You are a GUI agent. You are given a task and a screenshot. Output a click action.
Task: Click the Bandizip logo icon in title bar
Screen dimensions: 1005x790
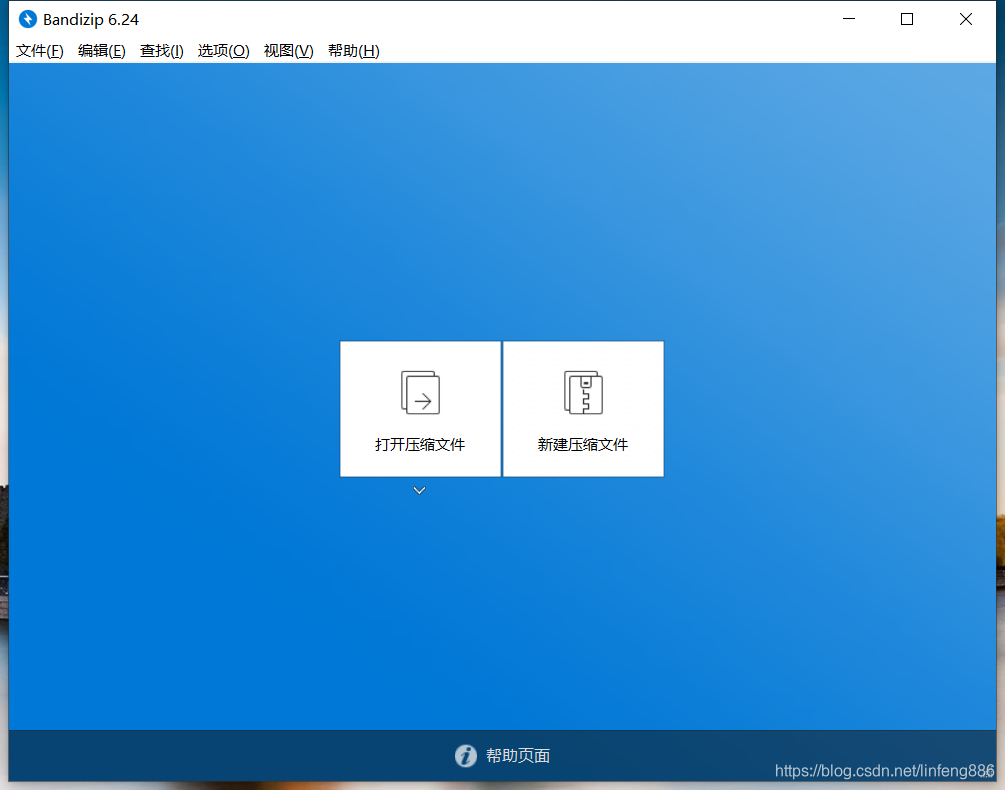coord(28,19)
